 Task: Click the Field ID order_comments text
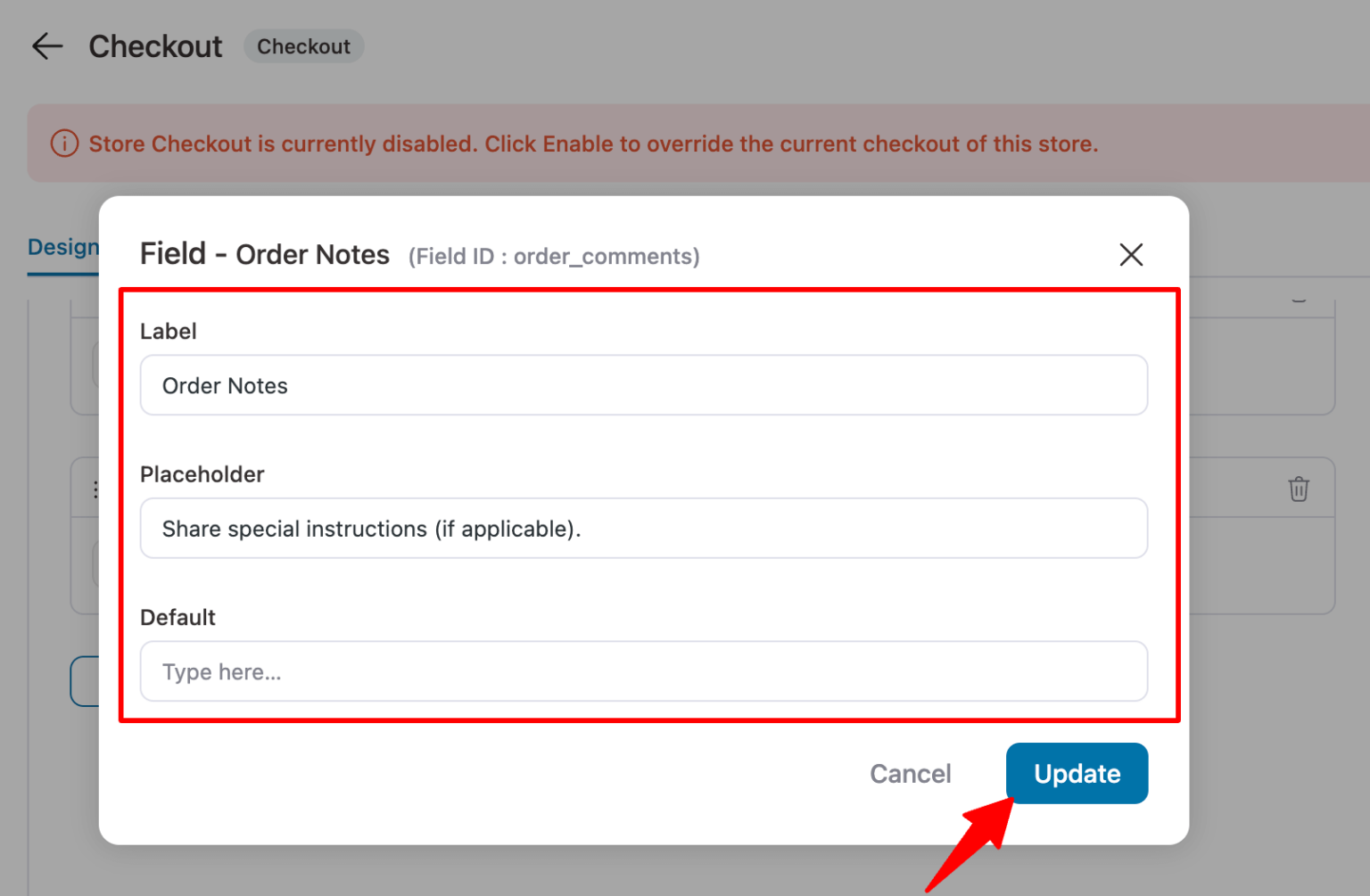tap(553, 256)
